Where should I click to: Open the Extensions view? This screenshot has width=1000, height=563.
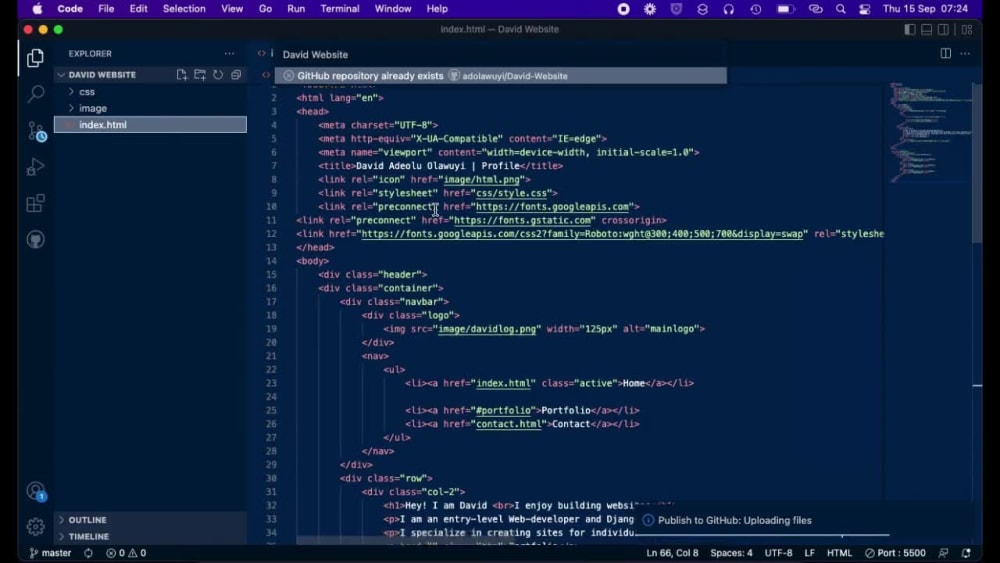[x=36, y=203]
